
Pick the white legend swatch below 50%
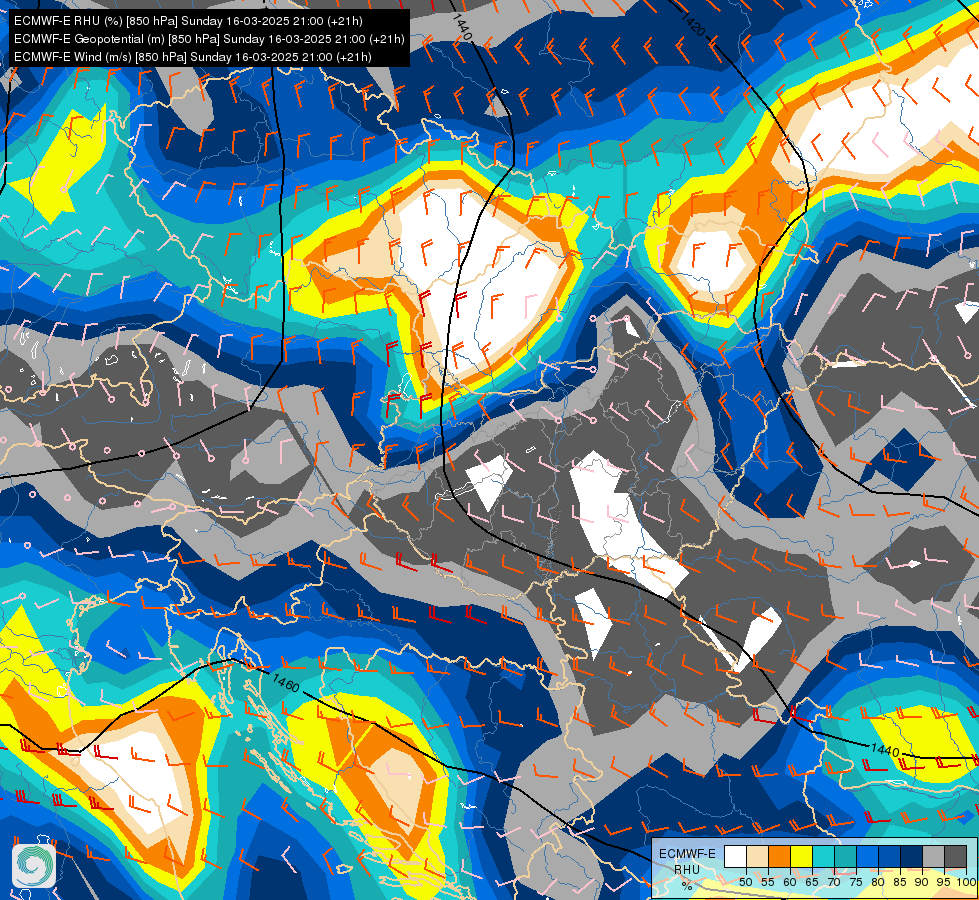735,856
